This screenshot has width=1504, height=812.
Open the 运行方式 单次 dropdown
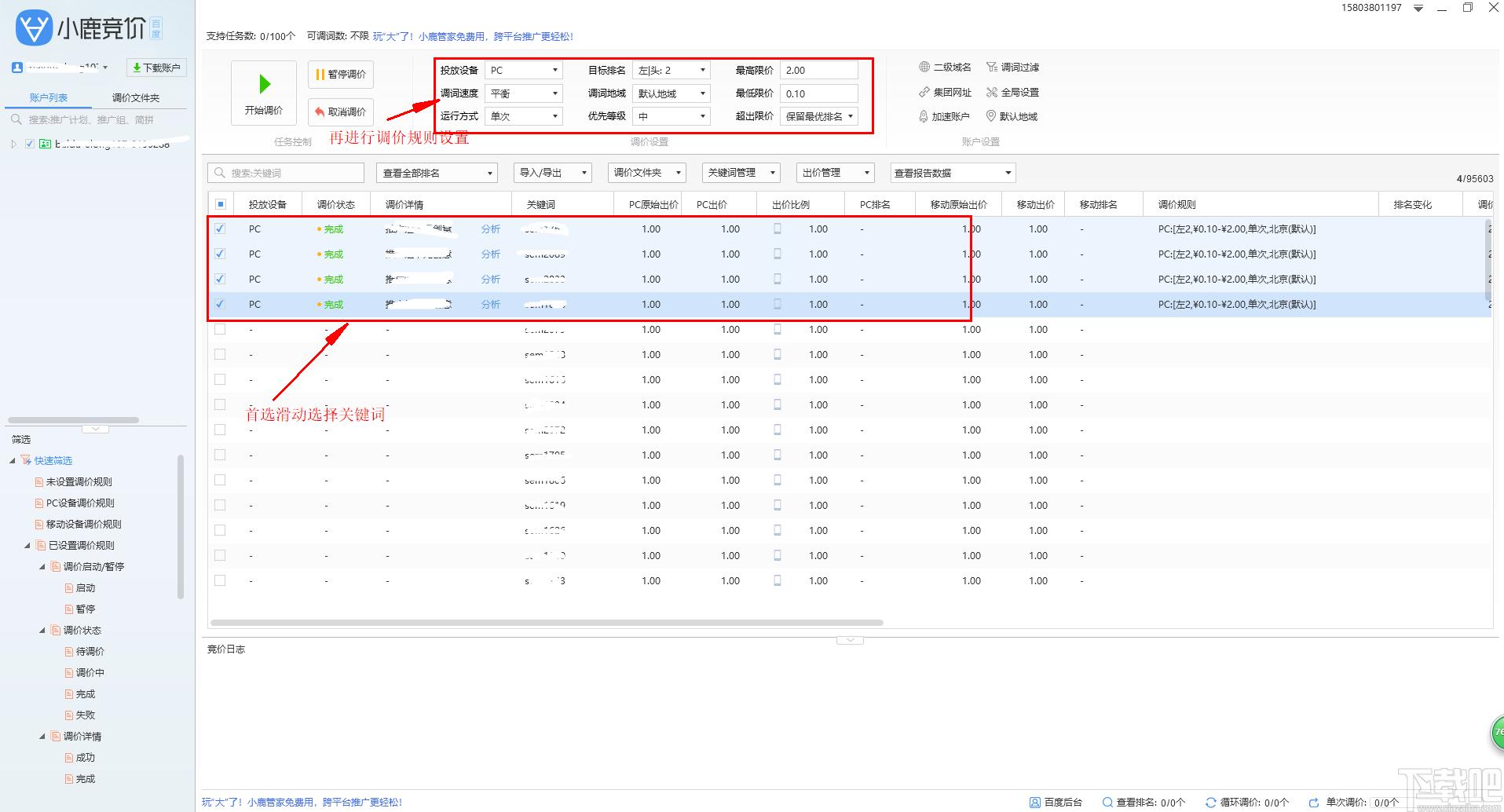point(524,116)
